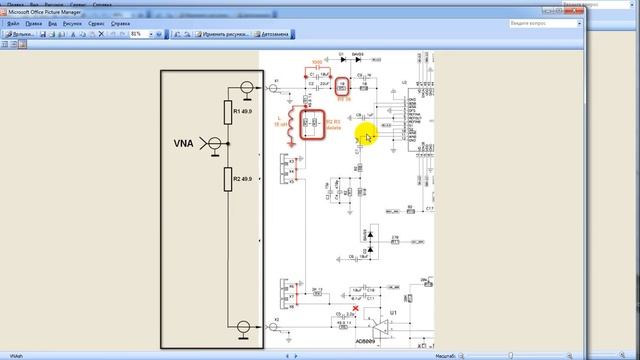640x360 pixels.
Task: Go to previous picture arrow in status bar
Action: (287, 356)
